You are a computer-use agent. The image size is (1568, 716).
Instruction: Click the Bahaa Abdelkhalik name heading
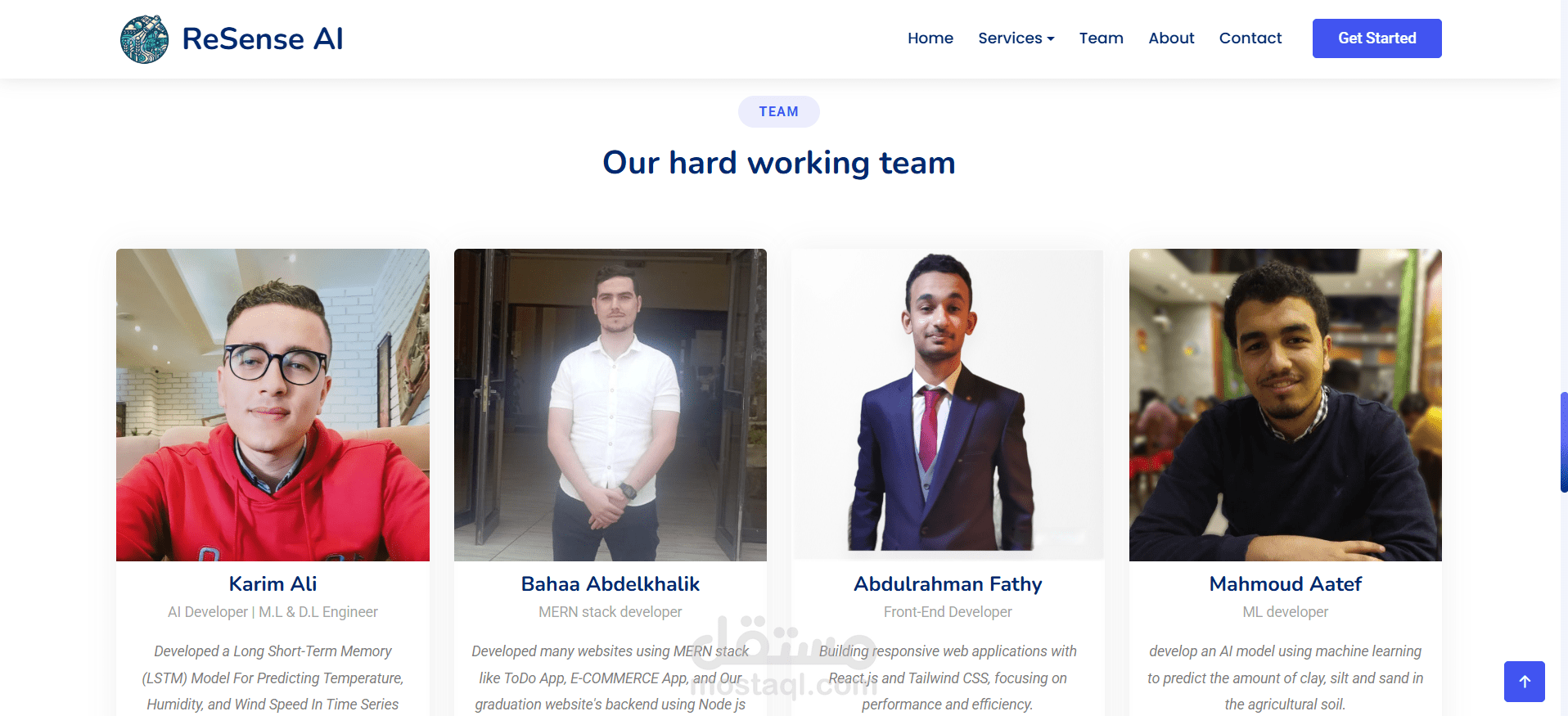click(611, 584)
